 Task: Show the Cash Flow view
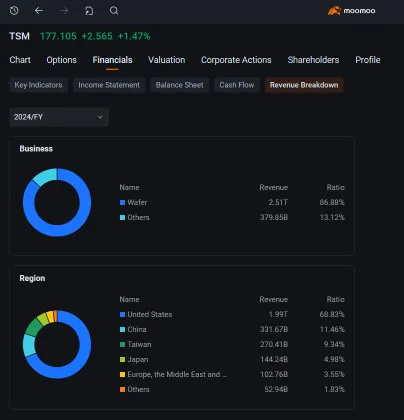coord(237,85)
